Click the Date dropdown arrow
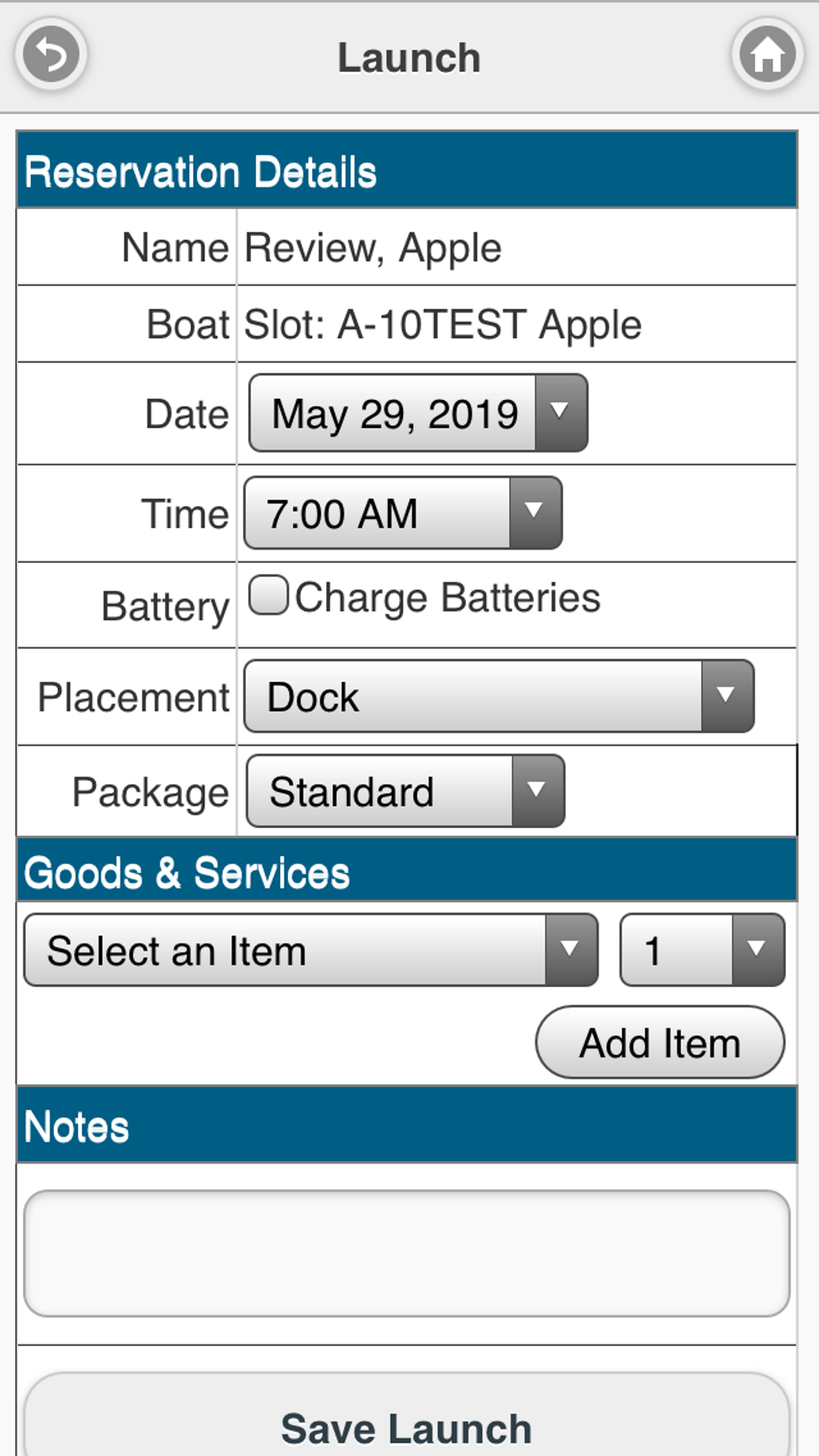 [x=561, y=413]
